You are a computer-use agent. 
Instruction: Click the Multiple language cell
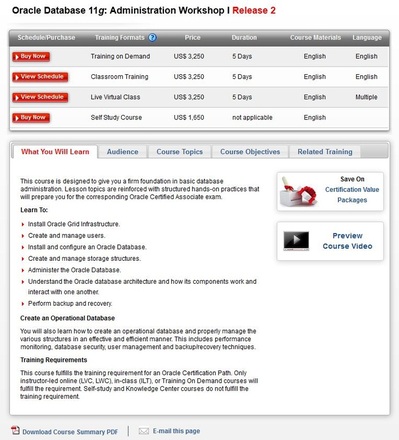366,97
